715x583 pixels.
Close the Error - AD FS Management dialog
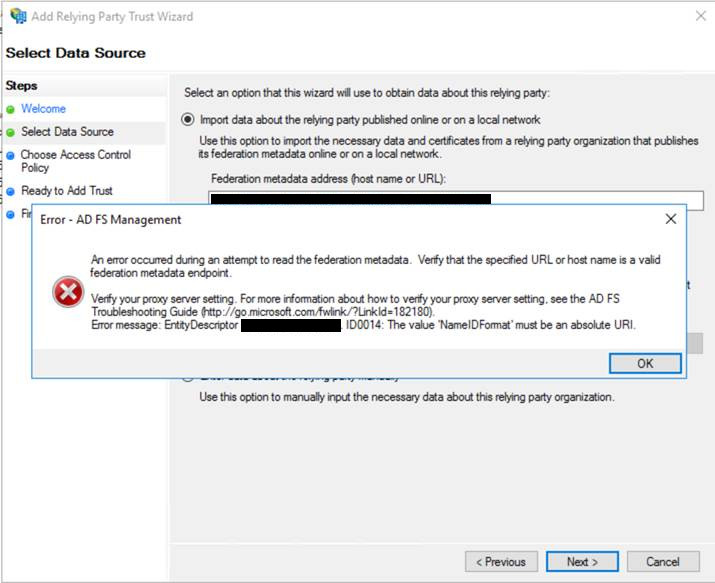coord(670,219)
